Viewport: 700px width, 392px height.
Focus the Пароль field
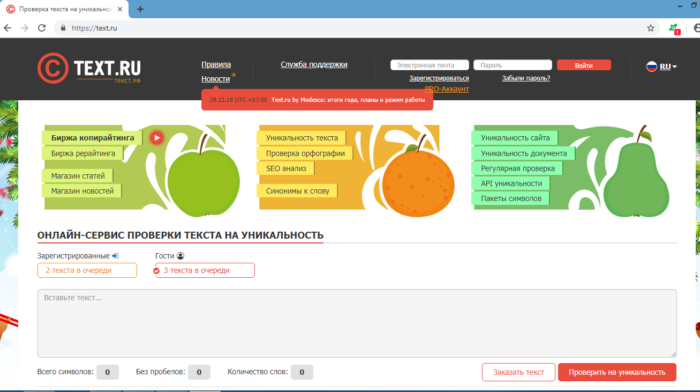tap(512, 65)
